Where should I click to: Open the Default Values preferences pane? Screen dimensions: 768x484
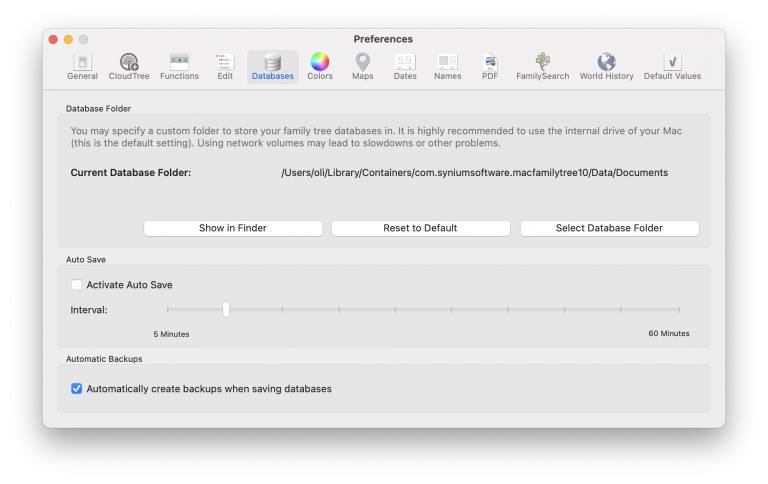tap(672, 67)
